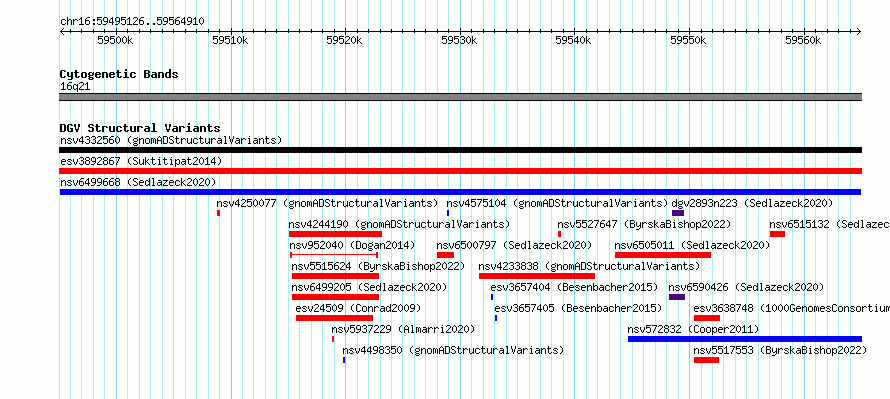Click esv3638748 variant label
Screen dimensions: 890x399
[792, 308]
